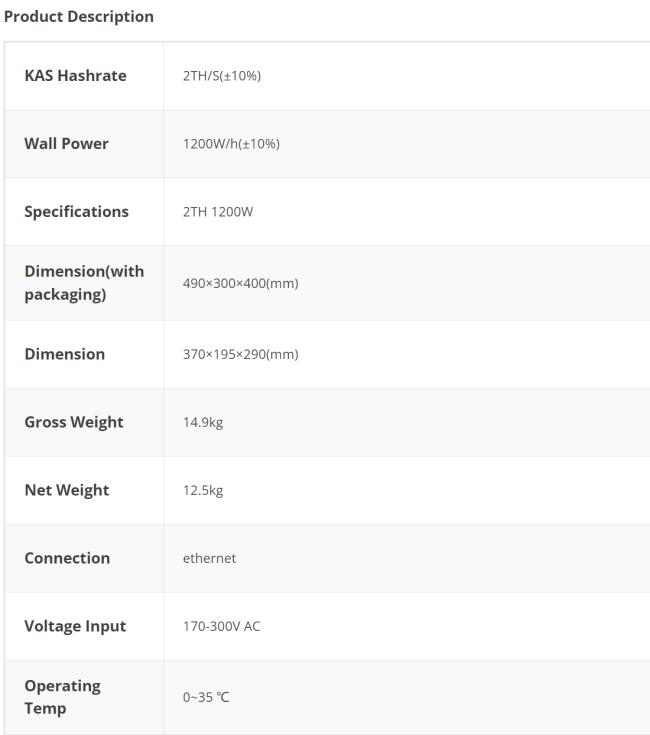
Task: Select the Dimension(with packaging) label
Action: coord(84,283)
